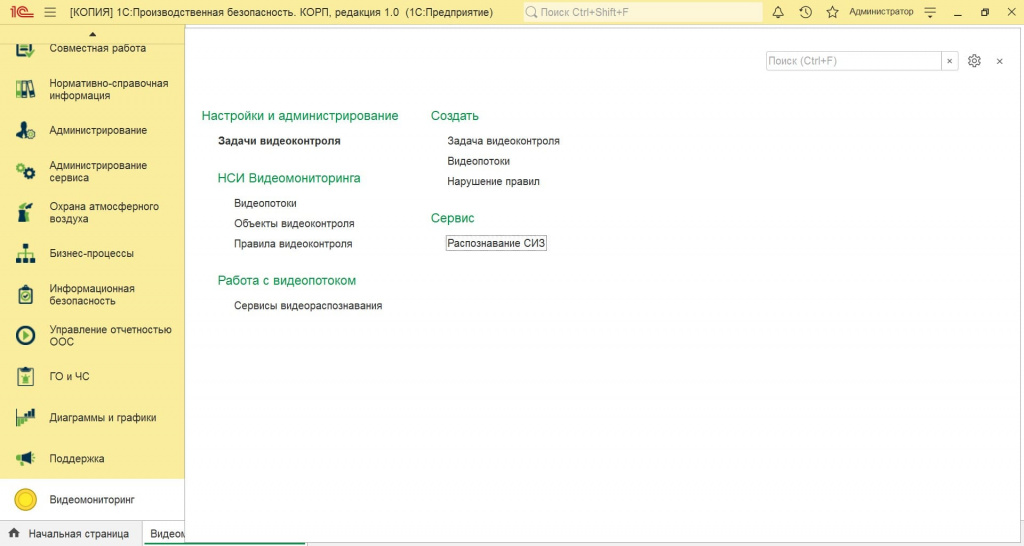Viewport: 1024px width, 546px height.
Task: Click НСИ Видеомониторинга heading
Action: (x=289, y=178)
